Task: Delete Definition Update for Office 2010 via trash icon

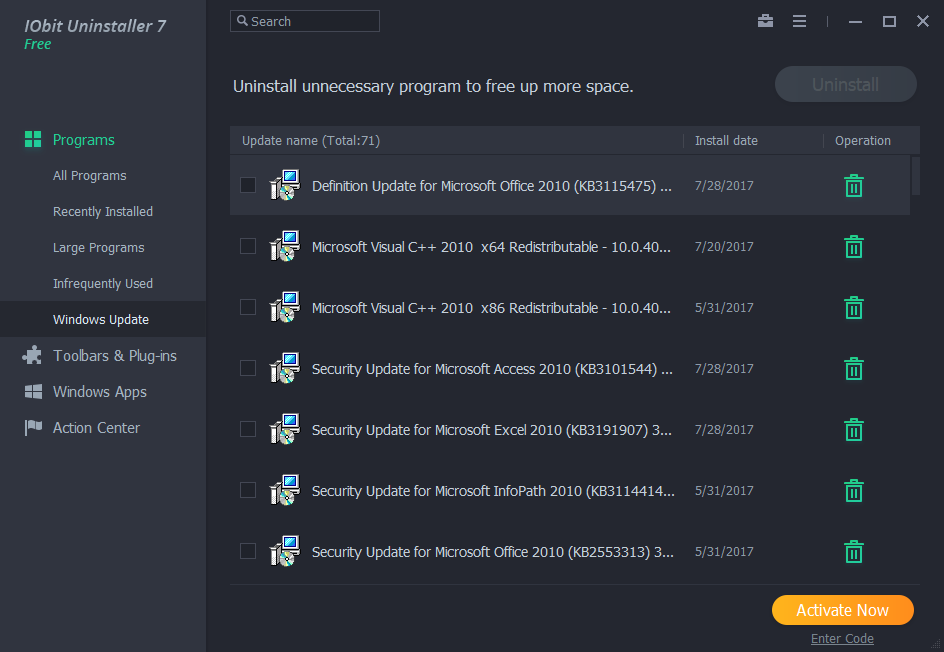Action: pyautogui.click(x=853, y=186)
